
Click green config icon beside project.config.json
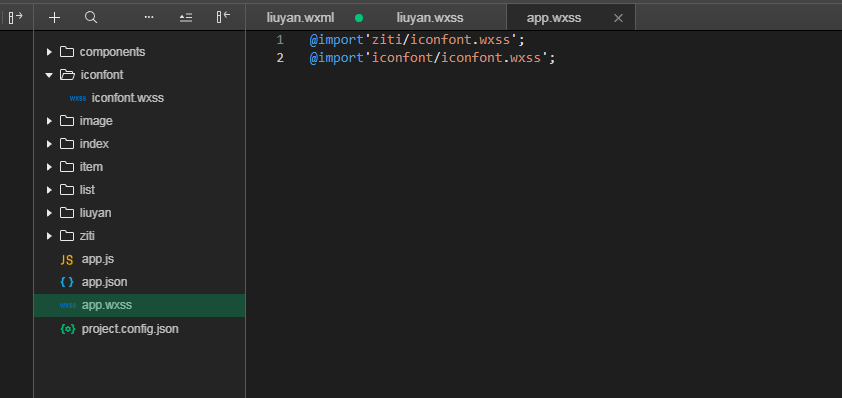pyautogui.click(x=68, y=329)
